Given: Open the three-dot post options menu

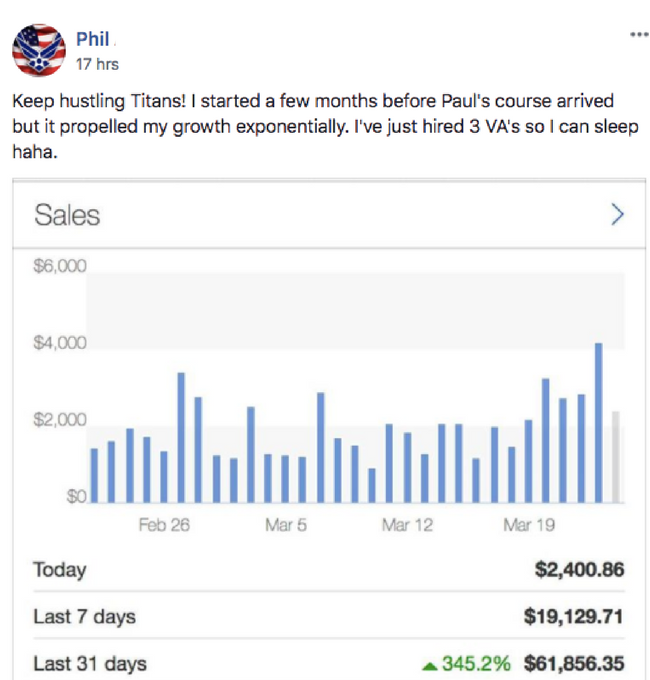Looking at the screenshot, I should 639,34.
